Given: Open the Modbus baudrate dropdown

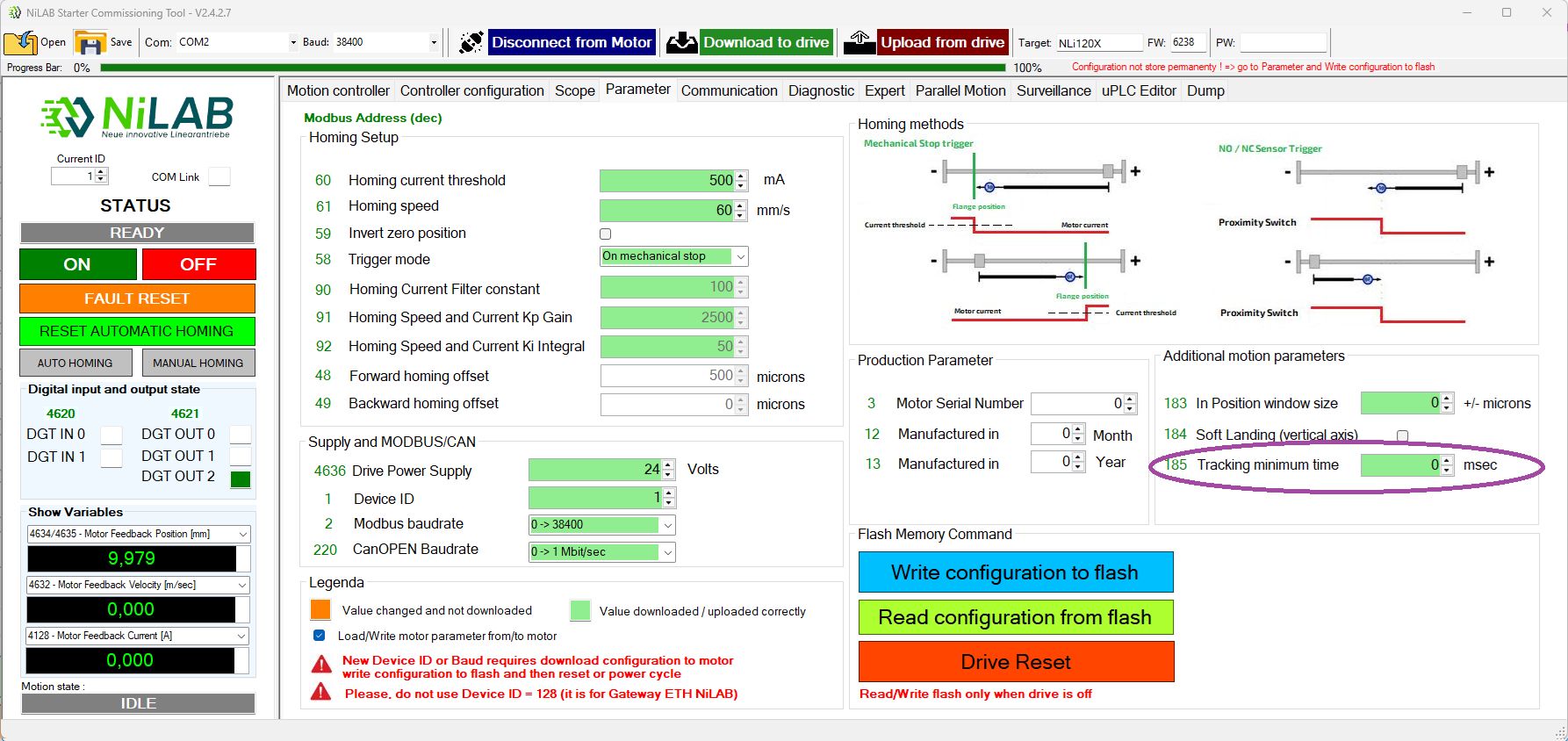Looking at the screenshot, I should (x=667, y=525).
